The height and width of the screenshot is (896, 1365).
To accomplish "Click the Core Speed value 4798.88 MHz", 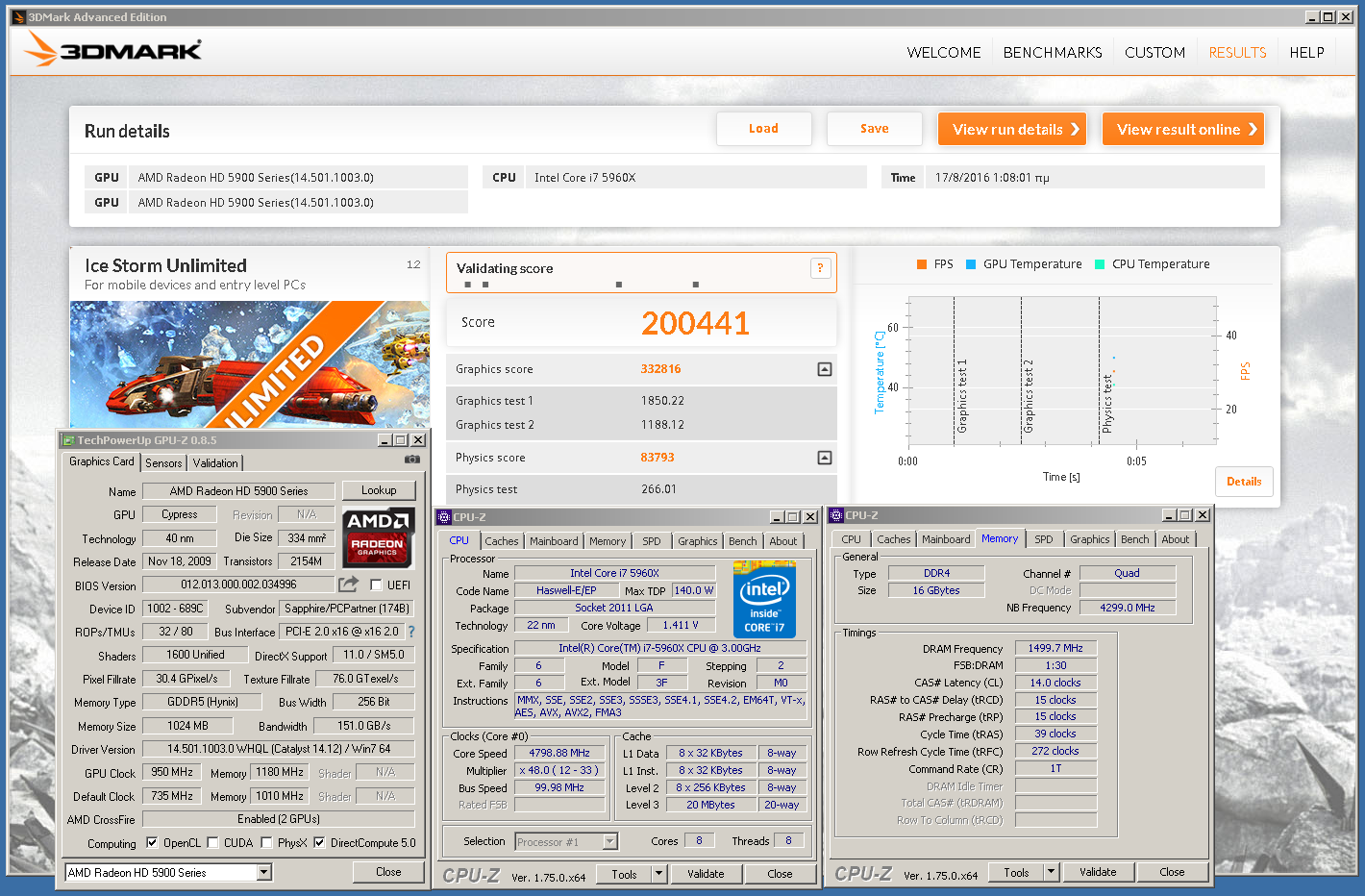I will [559, 753].
